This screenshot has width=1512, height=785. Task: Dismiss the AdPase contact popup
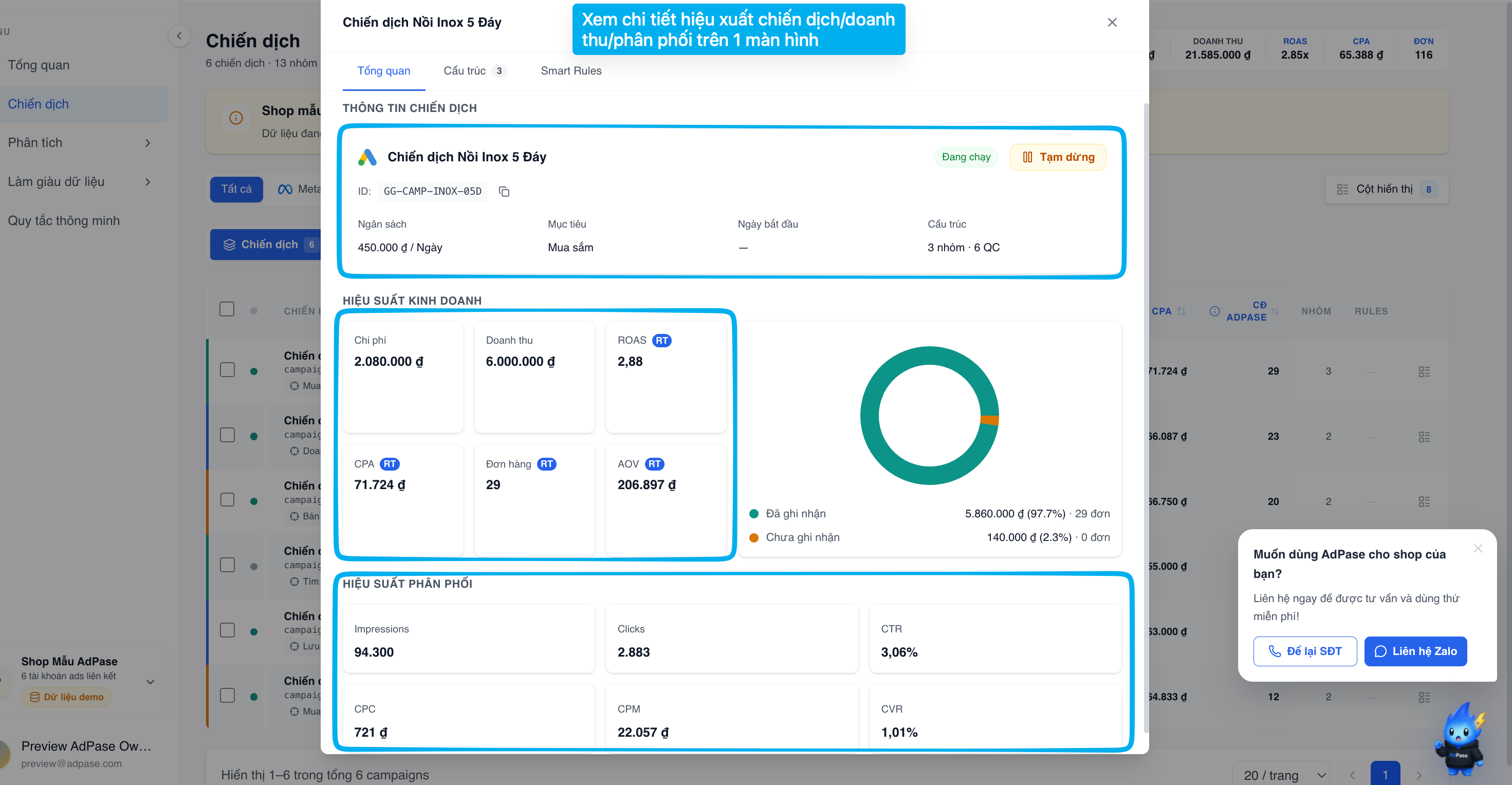click(1478, 548)
